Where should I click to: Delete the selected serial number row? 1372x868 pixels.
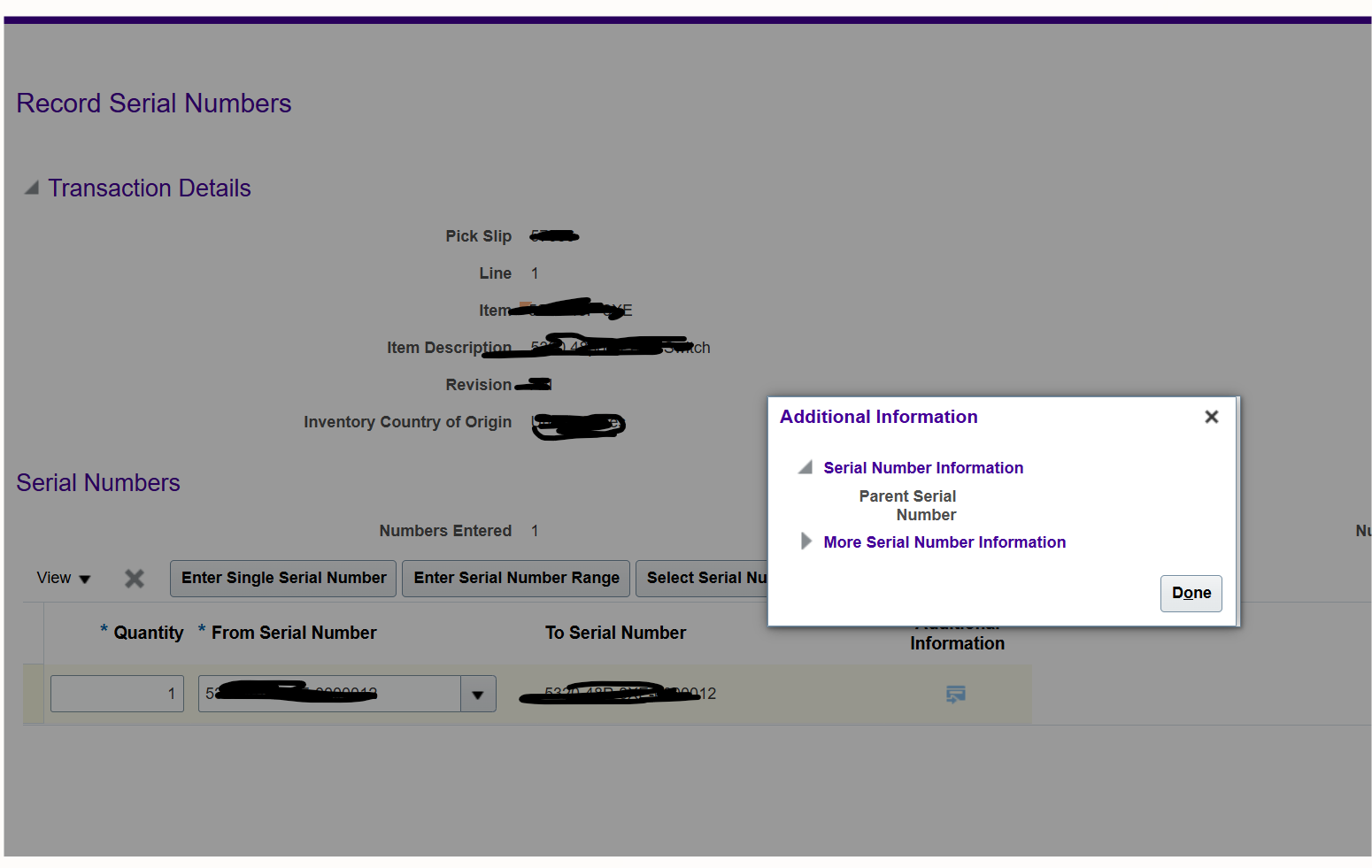(134, 578)
